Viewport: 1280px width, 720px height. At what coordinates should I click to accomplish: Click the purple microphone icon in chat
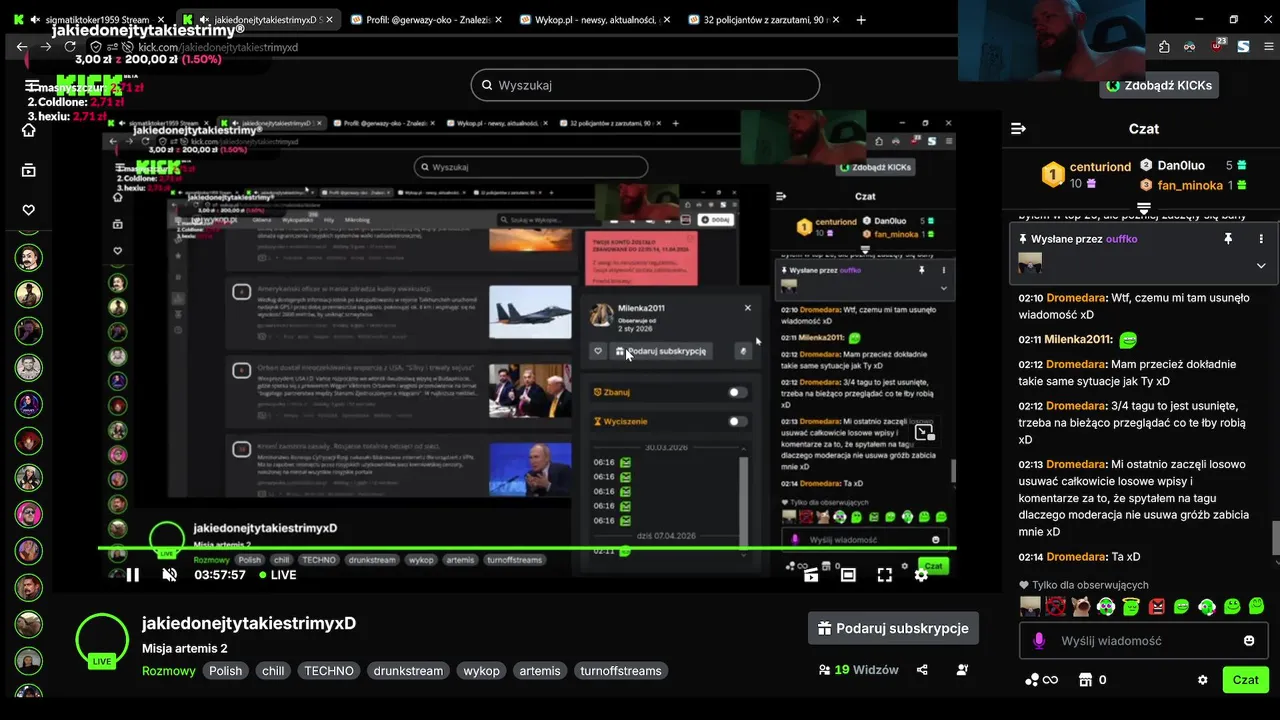tap(1039, 640)
